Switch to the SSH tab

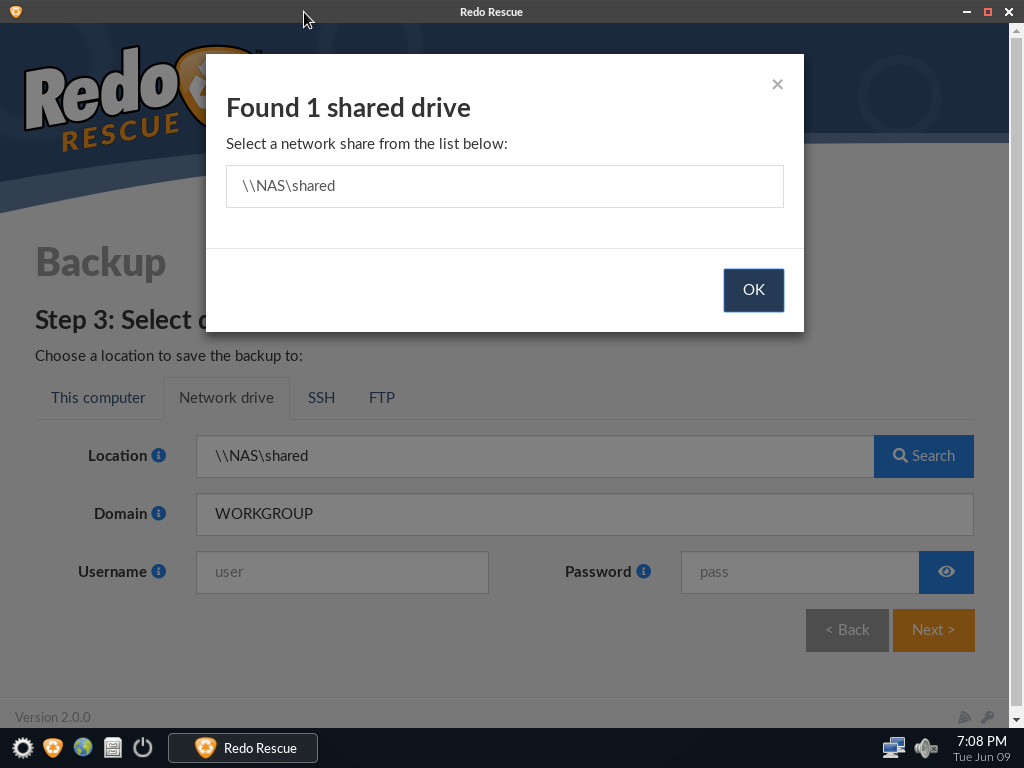[321, 398]
